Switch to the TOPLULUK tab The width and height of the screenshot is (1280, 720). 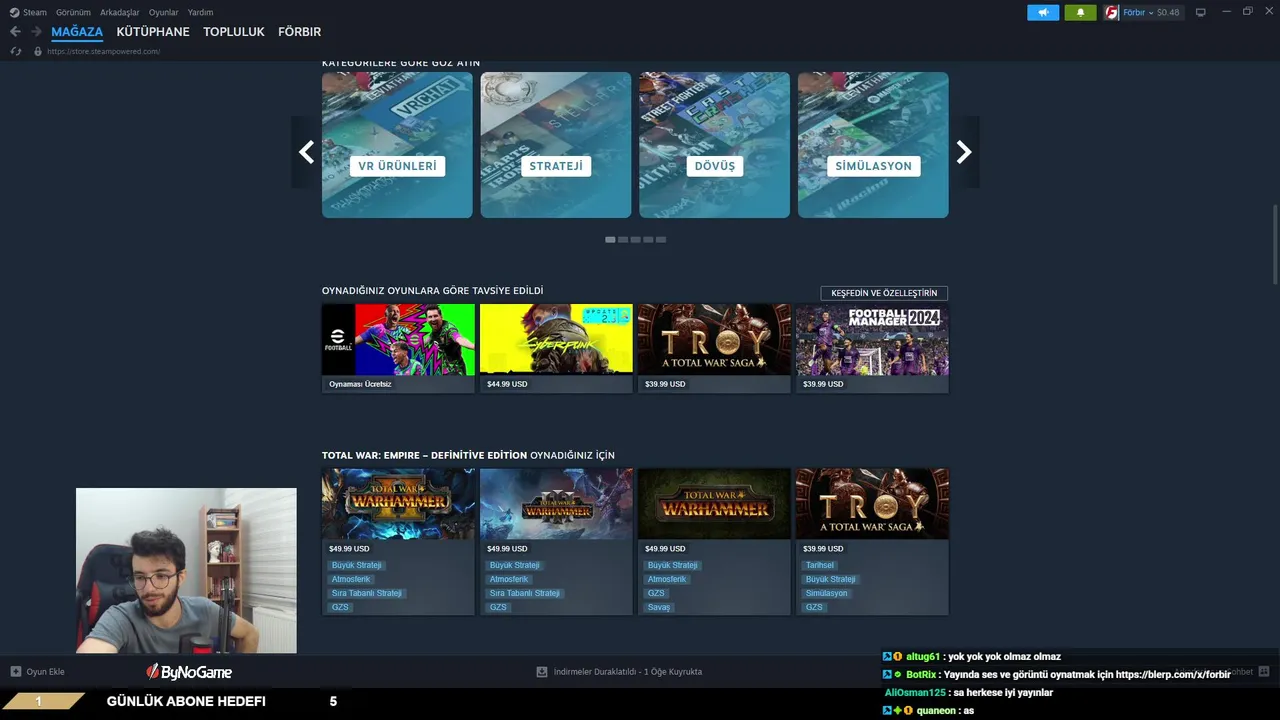(x=234, y=32)
